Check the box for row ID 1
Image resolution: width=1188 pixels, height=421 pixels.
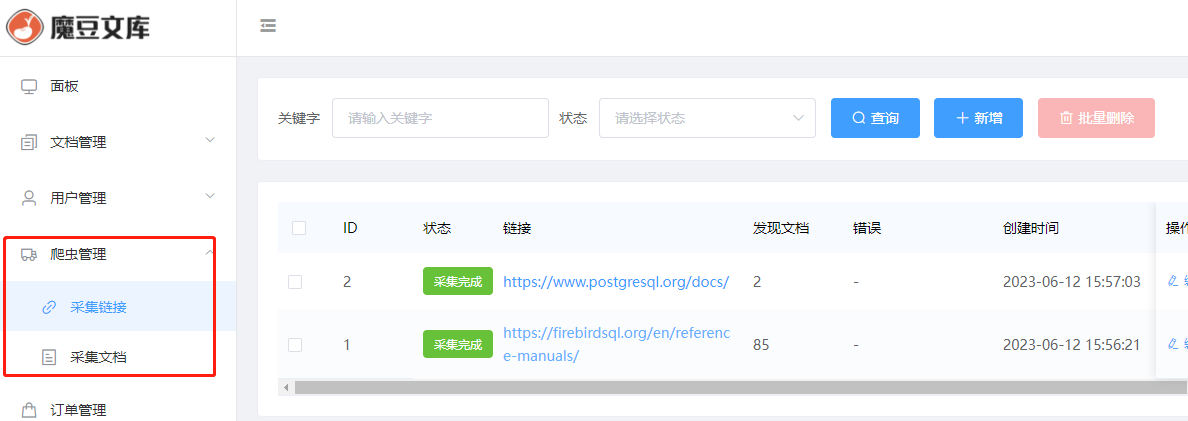tap(295, 345)
